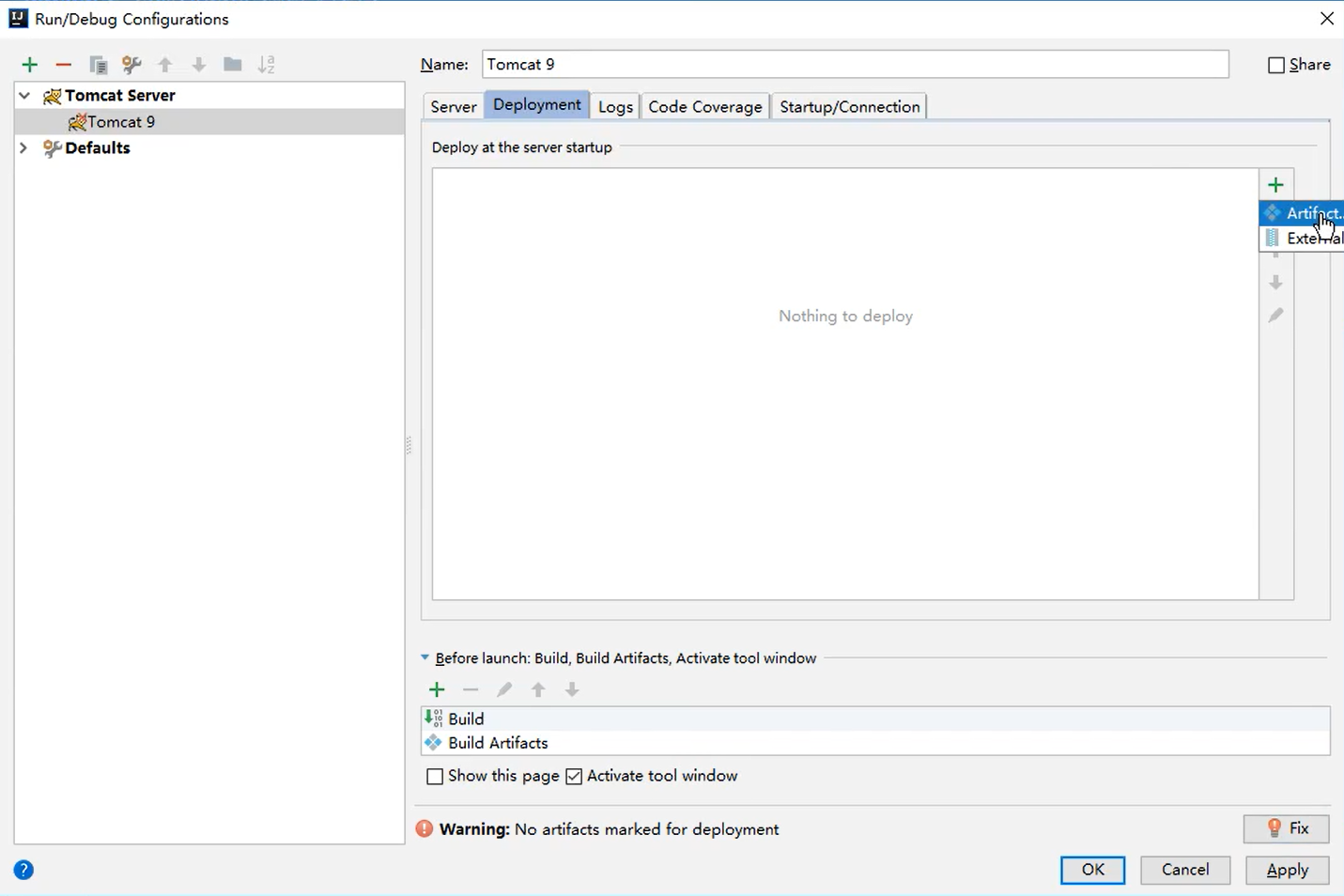Viewport: 1344px width, 896px height.
Task: Click the Fix button
Action: (1287, 828)
